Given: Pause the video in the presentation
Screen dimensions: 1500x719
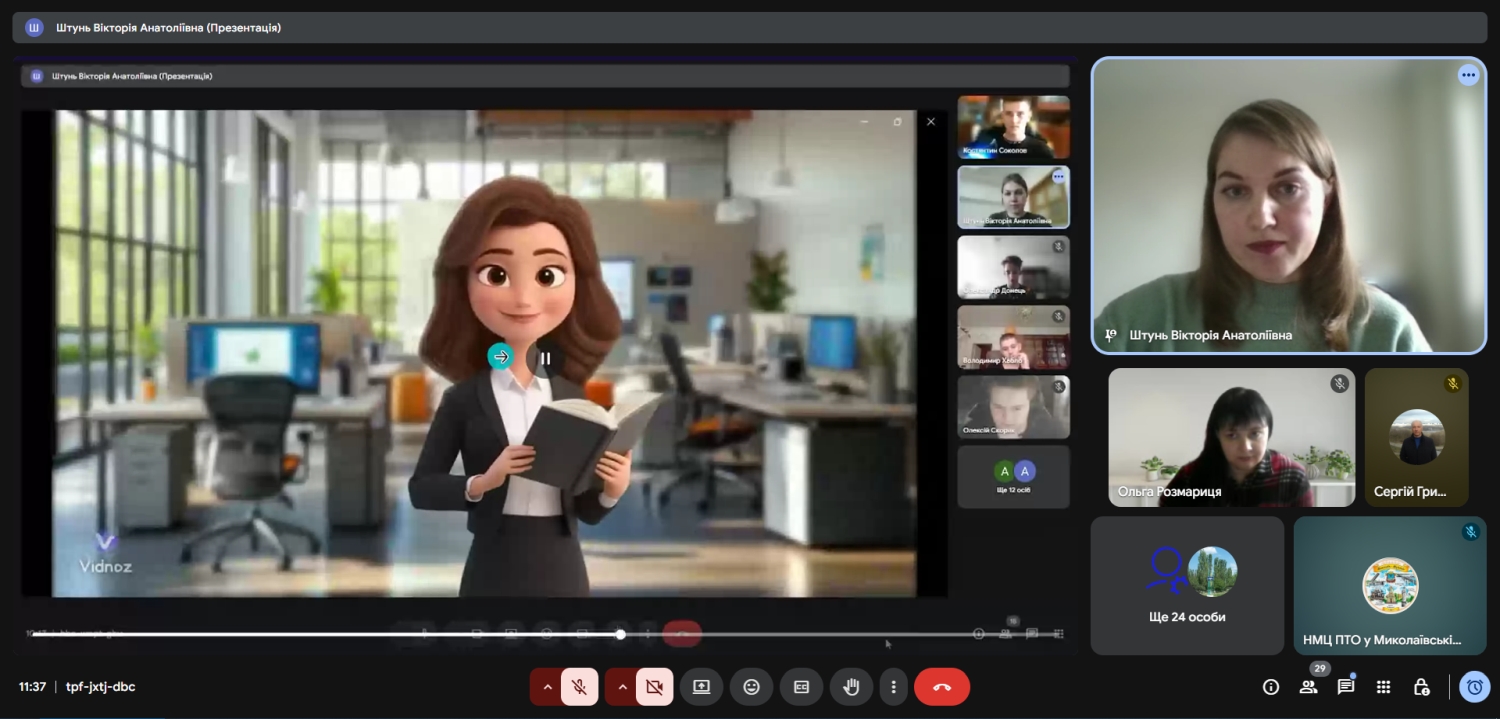Looking at the screenshot, I should tap(545, 358).
